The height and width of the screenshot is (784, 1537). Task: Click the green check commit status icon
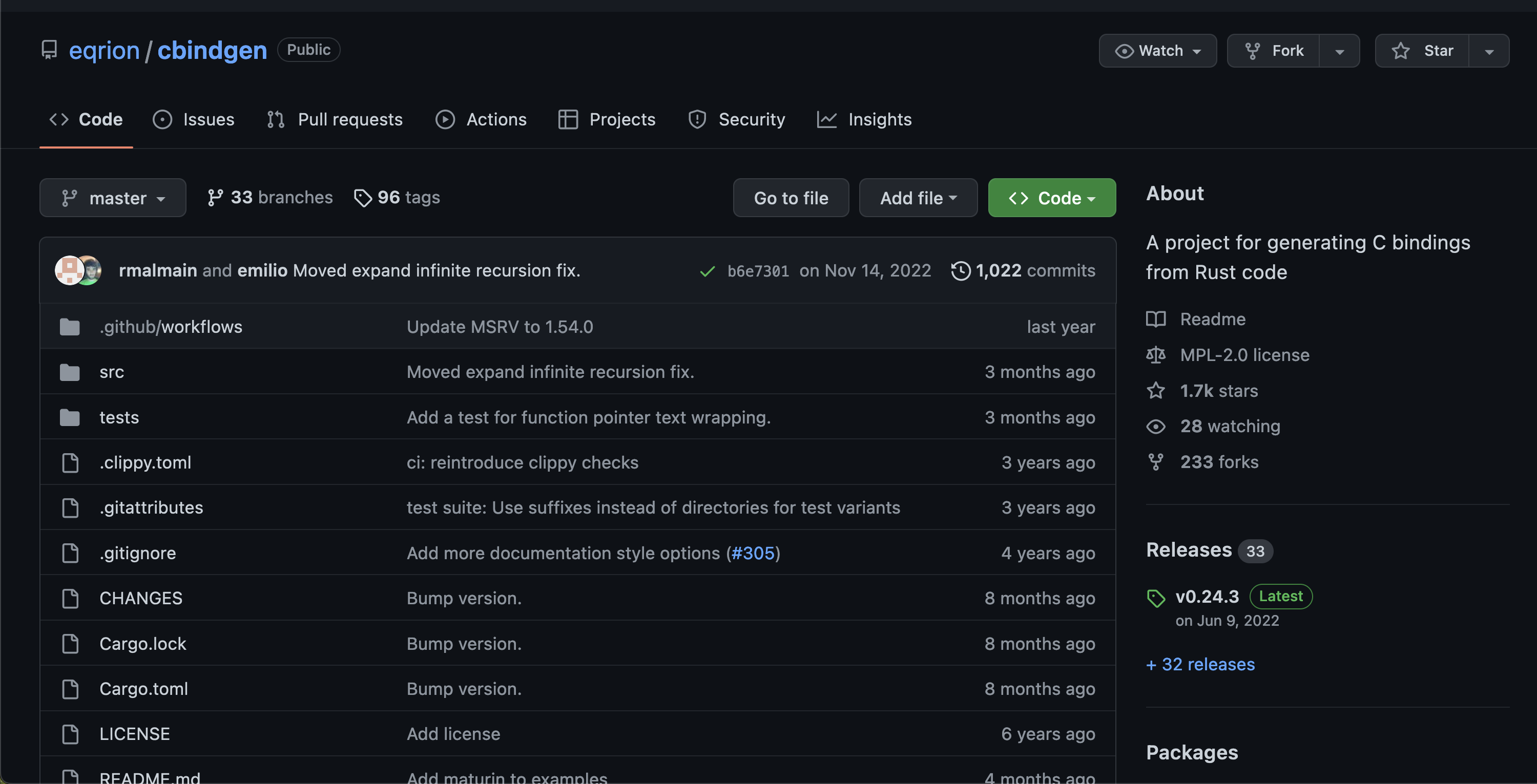(707, 271)
